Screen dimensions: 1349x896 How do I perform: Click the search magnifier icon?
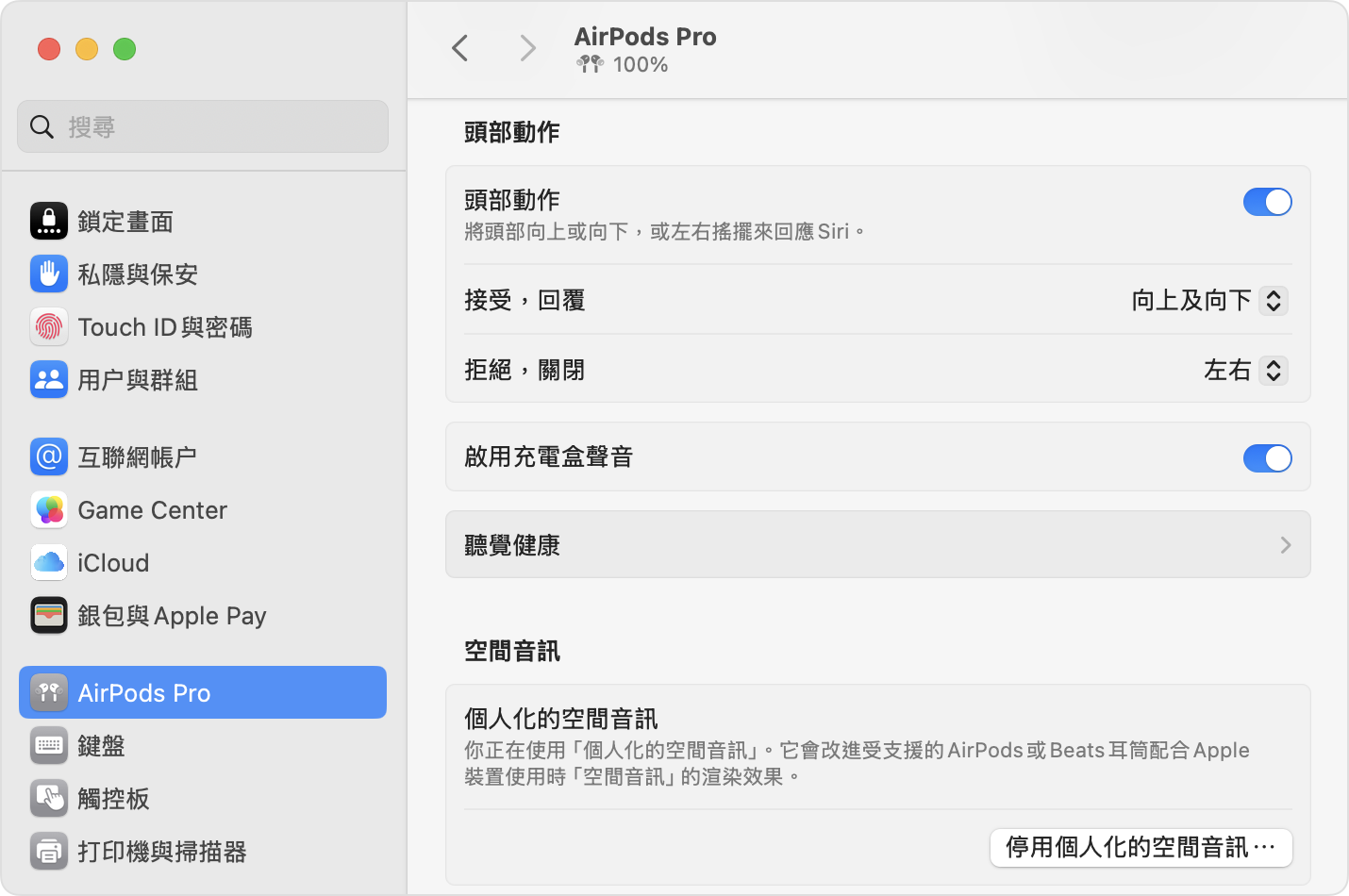tap(42, 126)
